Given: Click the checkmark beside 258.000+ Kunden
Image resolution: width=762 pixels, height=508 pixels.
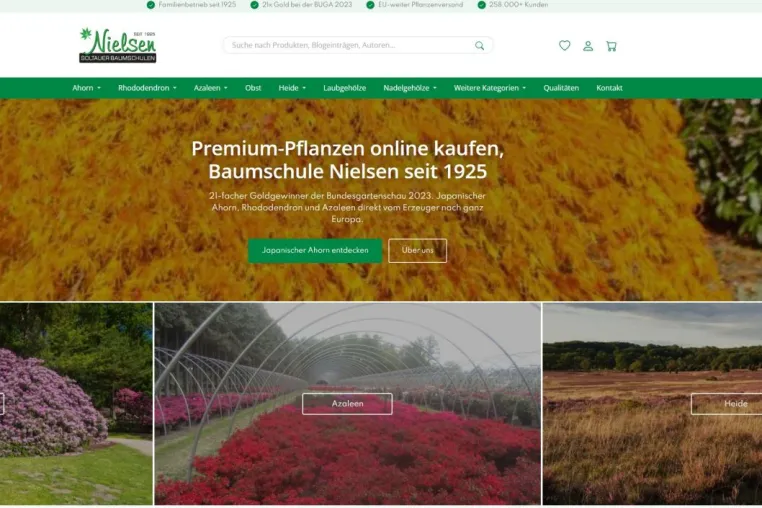Looking at the screenshot, I should 482,5.
